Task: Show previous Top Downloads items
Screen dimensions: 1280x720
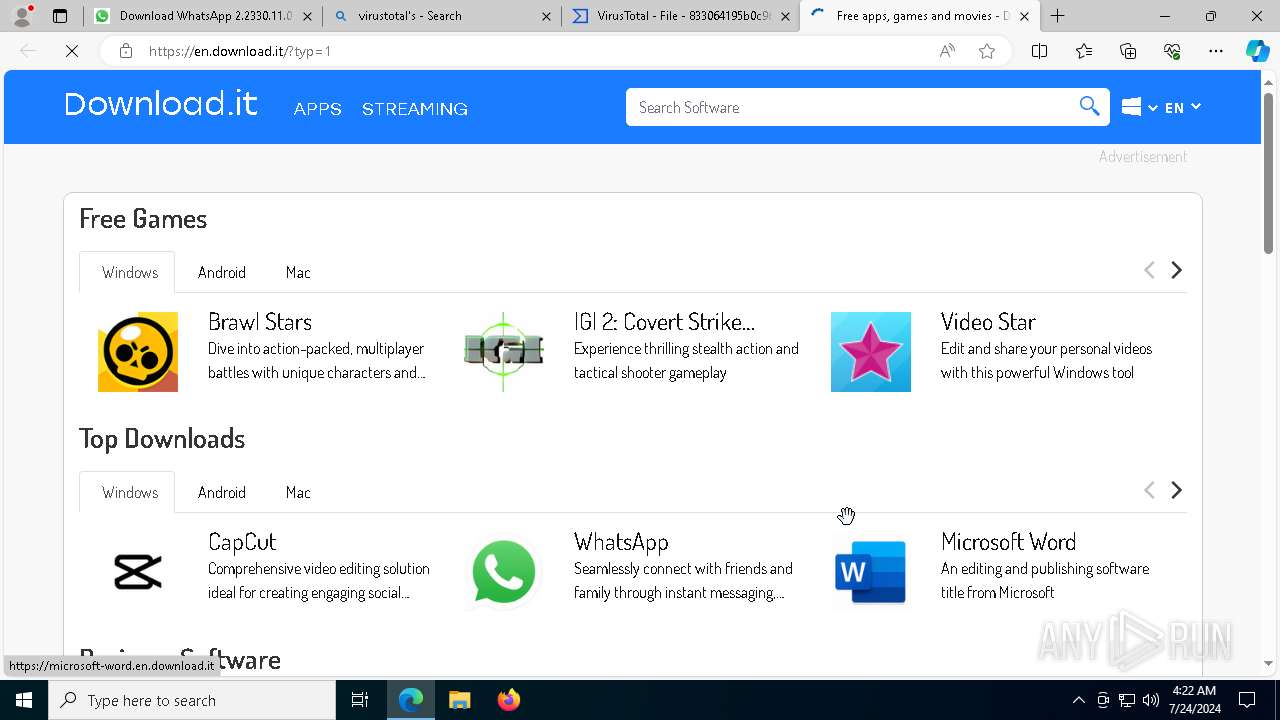Action: click(x=1149, y=490)
